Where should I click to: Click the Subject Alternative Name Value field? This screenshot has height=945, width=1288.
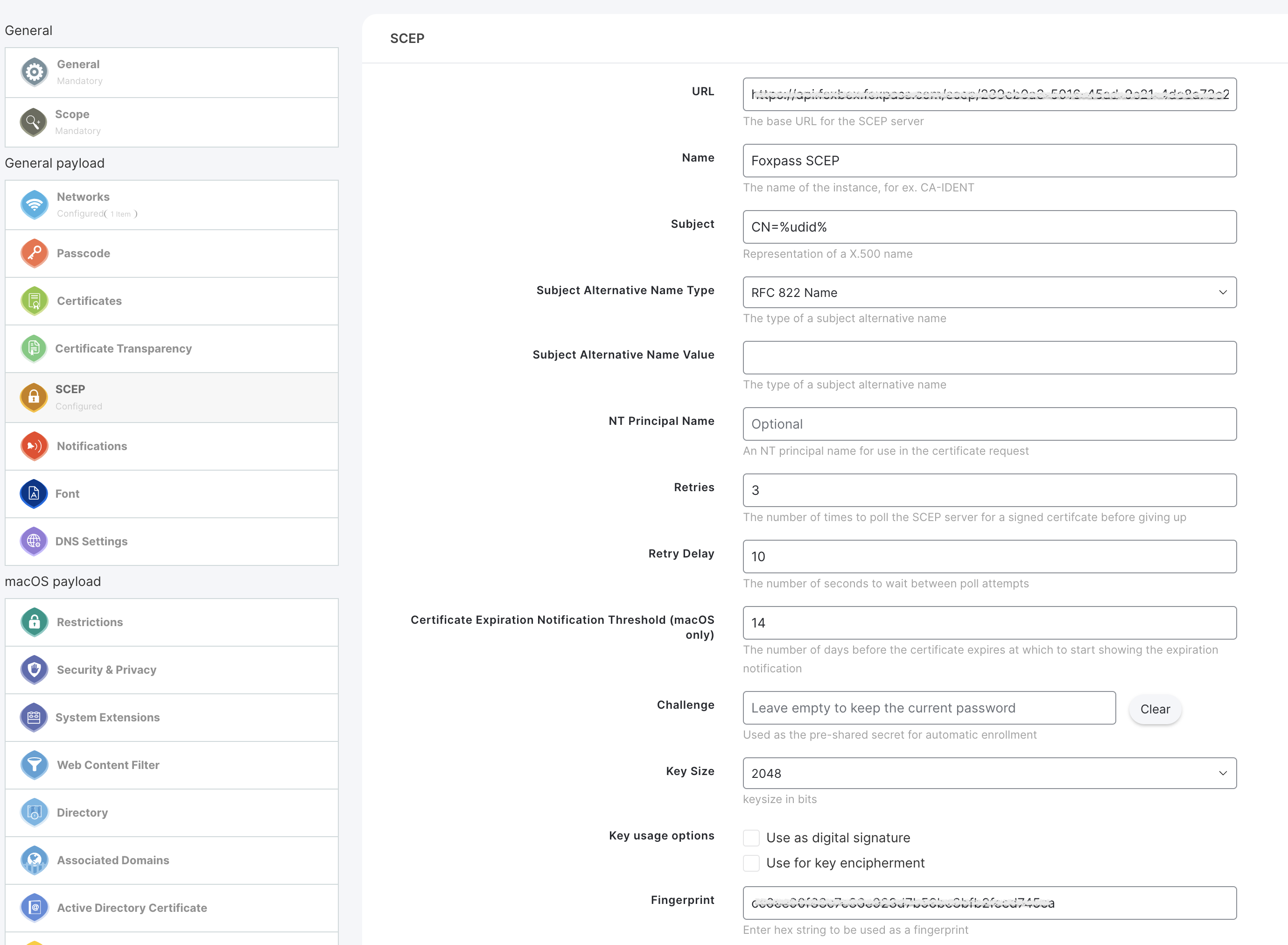(x=988, y=357)
